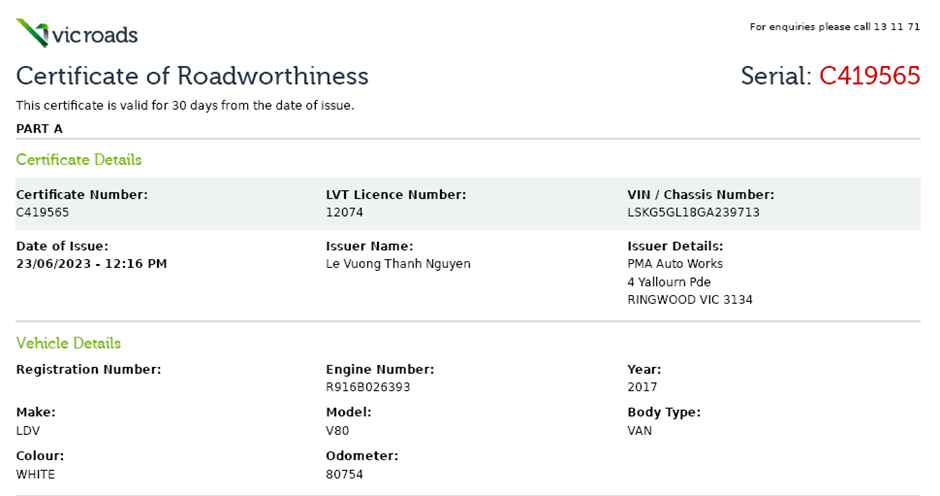Click the RINGWOOD VIC 3134 address line
Screen dimensions: 940x496
(689, 300)
